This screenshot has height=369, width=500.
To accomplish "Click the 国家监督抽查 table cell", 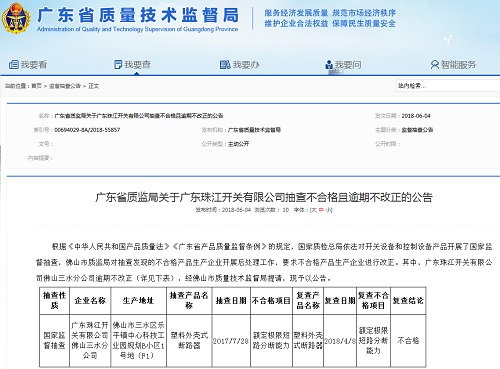I will tap(54, 340).
